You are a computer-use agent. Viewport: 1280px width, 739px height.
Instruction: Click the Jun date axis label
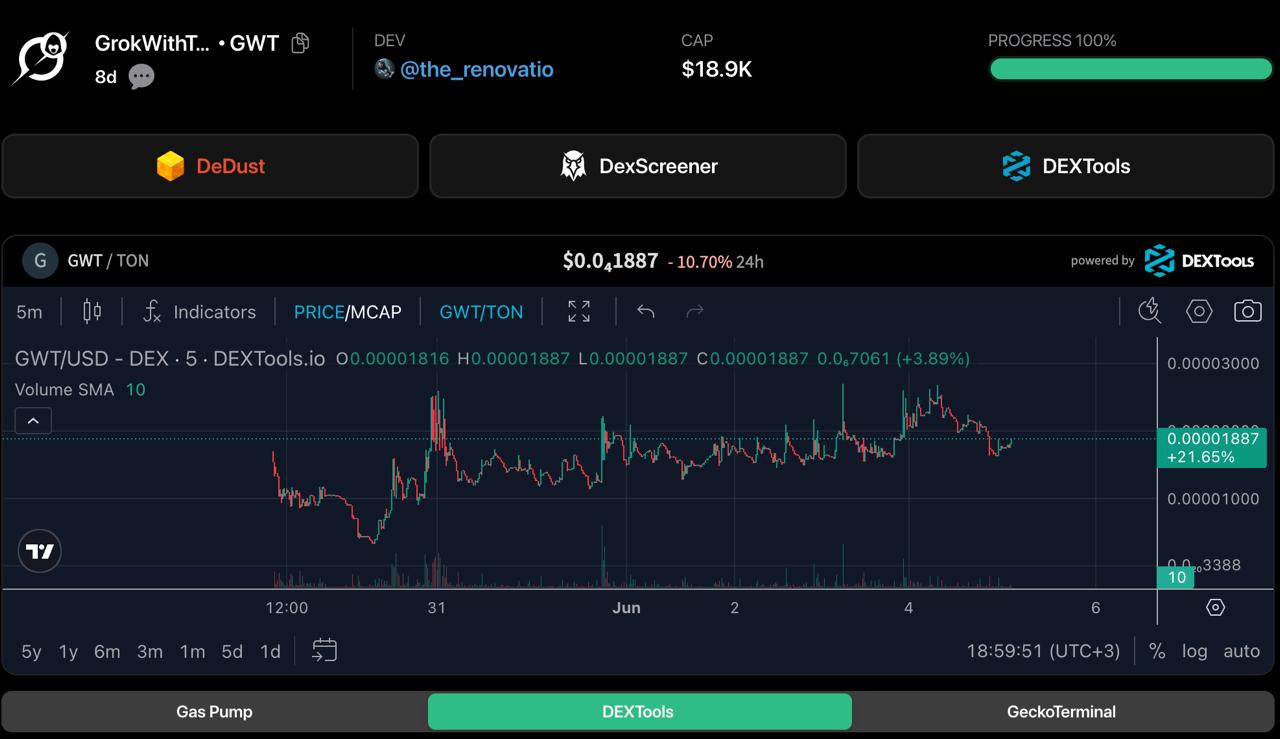[626, 607]
